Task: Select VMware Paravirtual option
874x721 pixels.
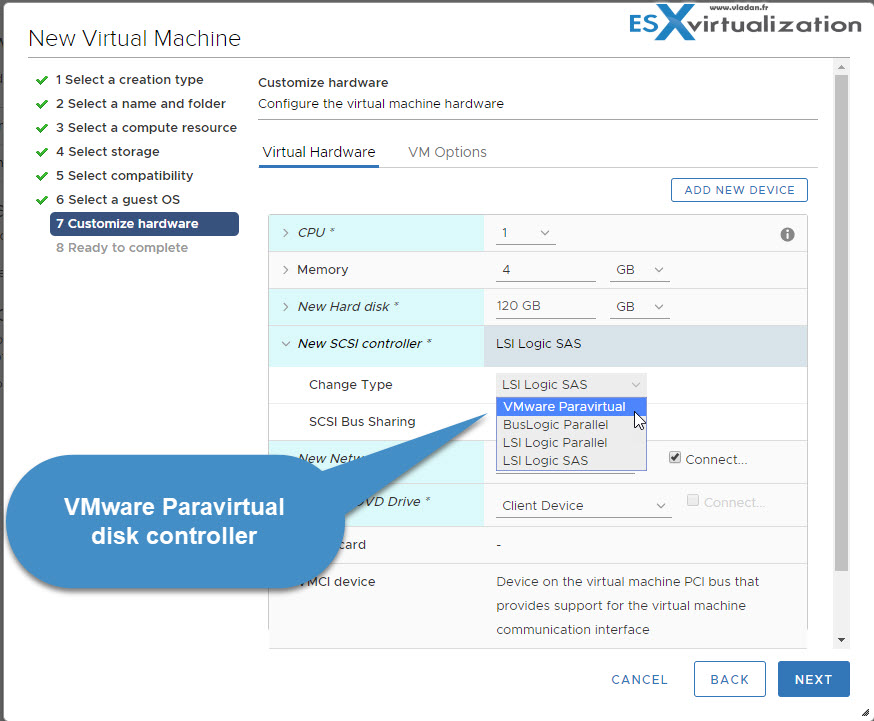Action: [571, 407]
